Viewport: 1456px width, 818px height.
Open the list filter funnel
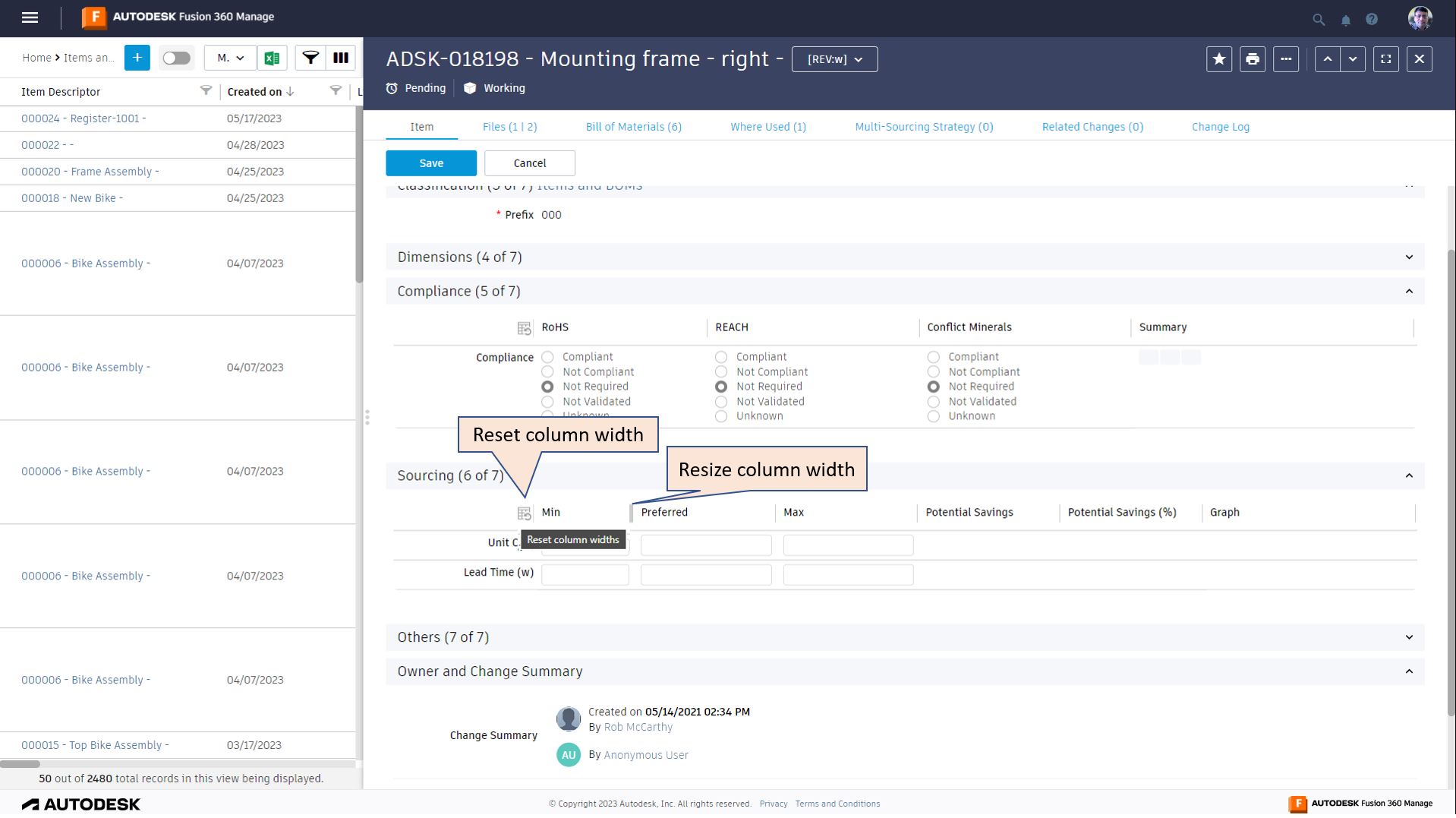pyautogui.click(x=310, y=58)
